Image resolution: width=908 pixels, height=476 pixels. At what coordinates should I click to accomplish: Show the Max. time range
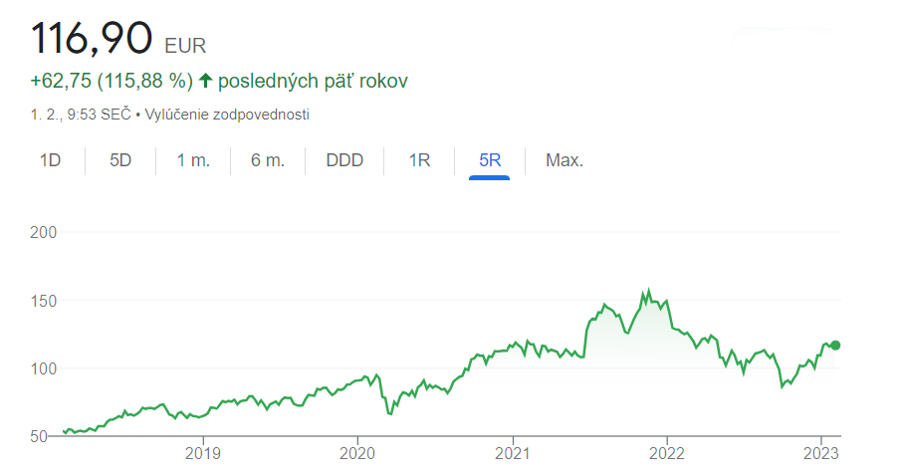point(564,160)
